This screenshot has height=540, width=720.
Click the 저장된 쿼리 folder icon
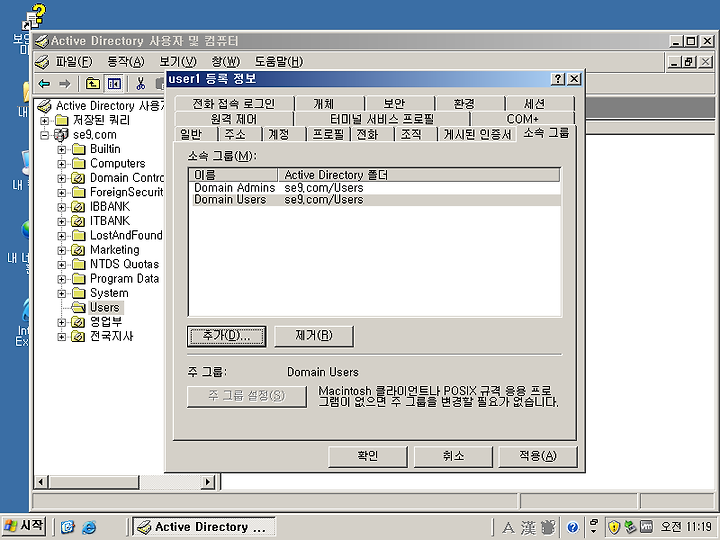click(62, 120)
